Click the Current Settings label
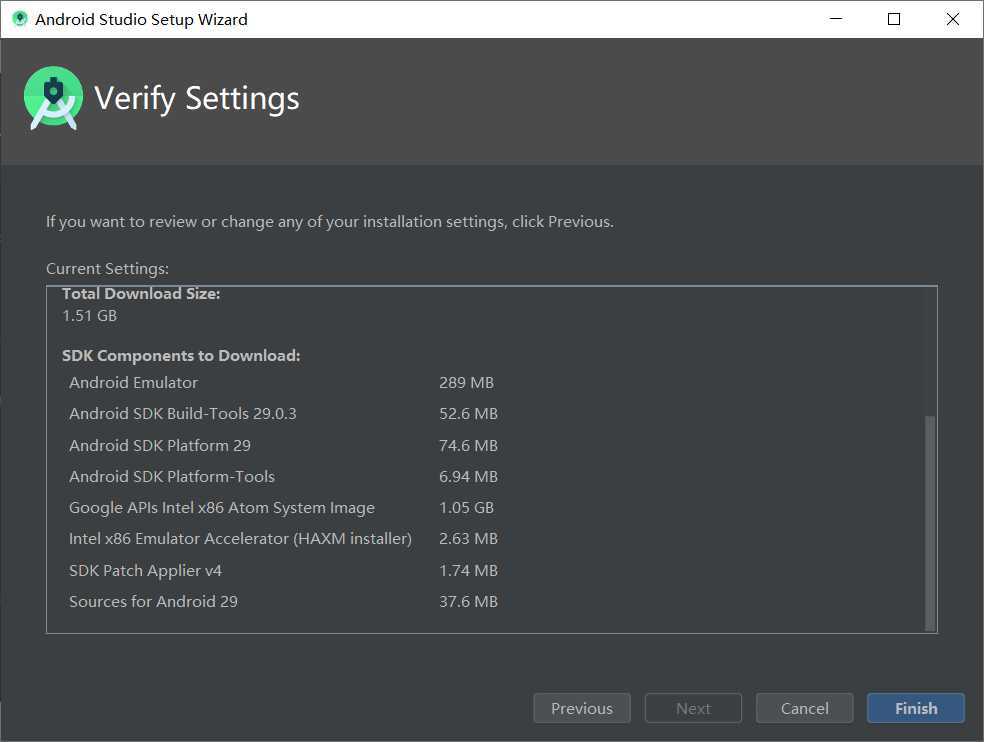Screen dimensions: 984x742 tap(107, 268)
